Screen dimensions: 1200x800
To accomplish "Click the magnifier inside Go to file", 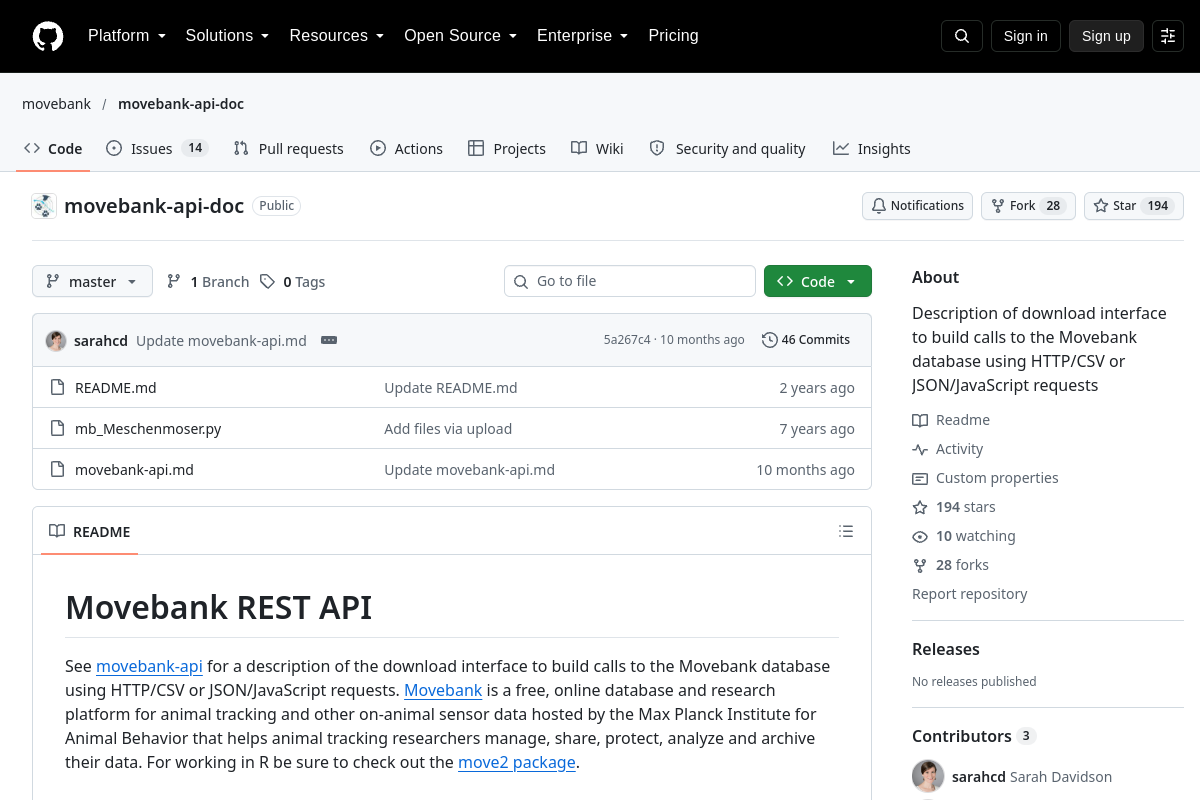I will point(521,282).
